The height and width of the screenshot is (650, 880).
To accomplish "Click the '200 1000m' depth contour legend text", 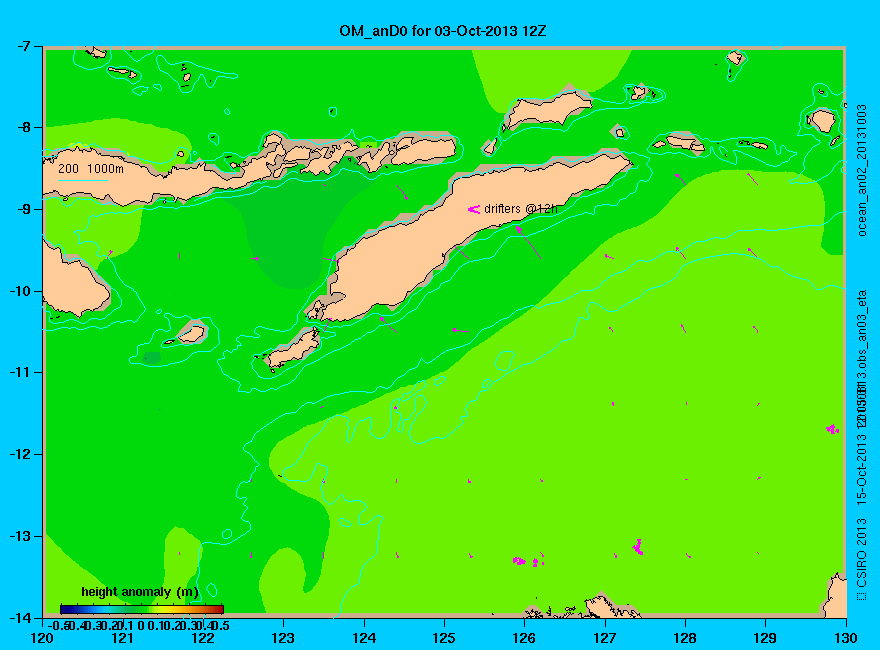I will [91, 168].
